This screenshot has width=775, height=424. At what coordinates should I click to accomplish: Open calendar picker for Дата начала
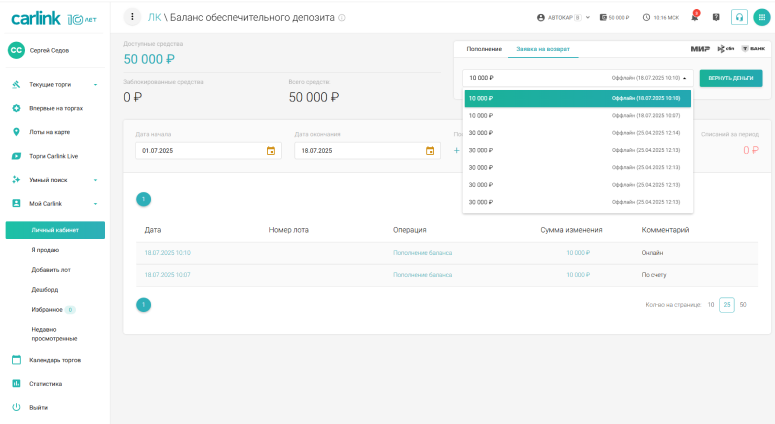(x=270, y=151)
